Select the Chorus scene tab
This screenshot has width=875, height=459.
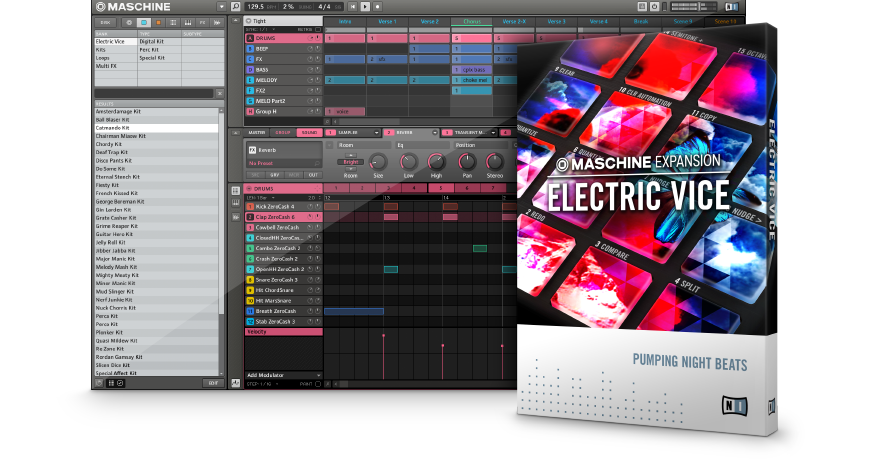click(x=470, y=21)
